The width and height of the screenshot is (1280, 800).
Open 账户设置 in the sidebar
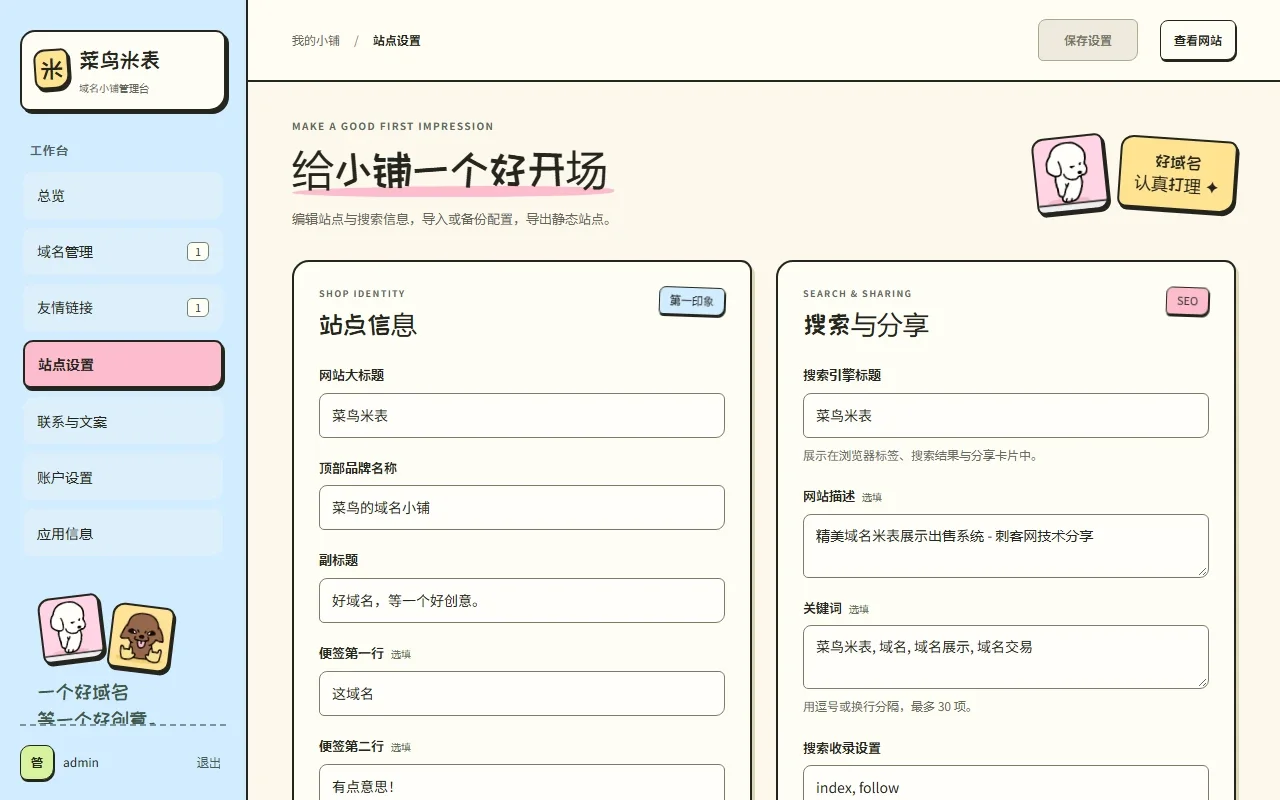[123, 478]
